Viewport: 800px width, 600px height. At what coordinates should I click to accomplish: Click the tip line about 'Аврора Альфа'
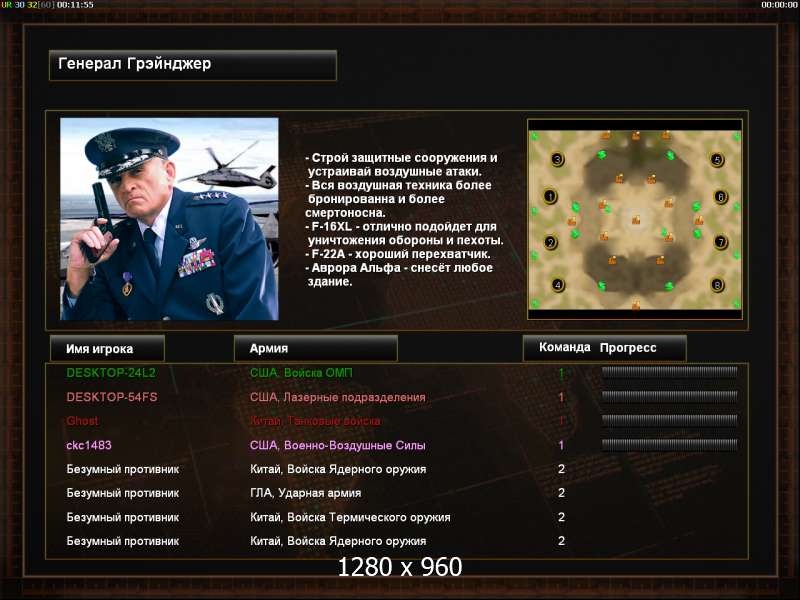pos(399,274)
